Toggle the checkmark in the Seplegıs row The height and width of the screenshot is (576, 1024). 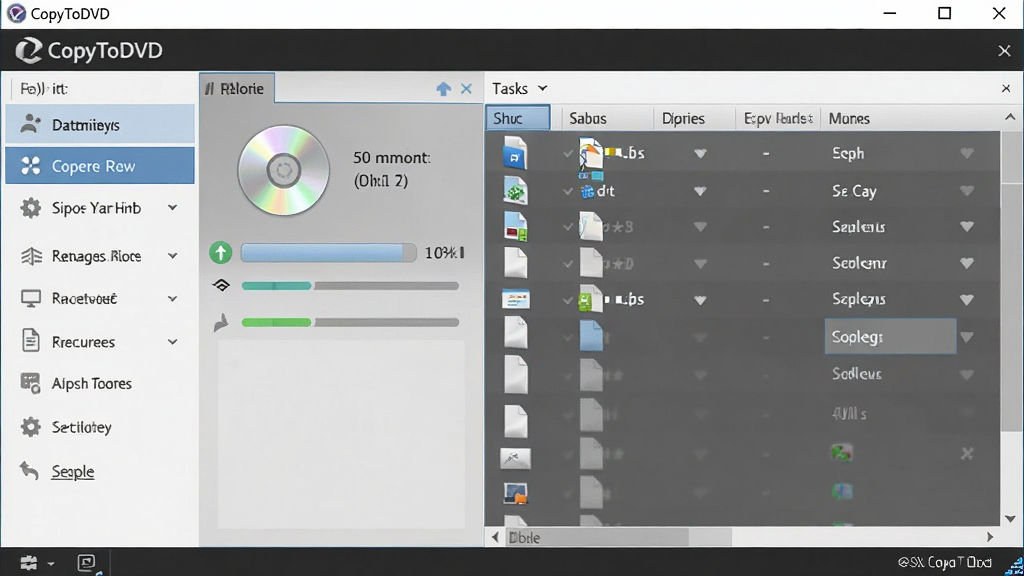568,300
